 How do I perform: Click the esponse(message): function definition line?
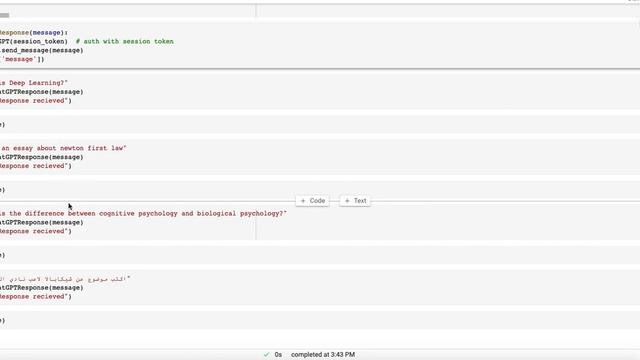coord(34,32)
